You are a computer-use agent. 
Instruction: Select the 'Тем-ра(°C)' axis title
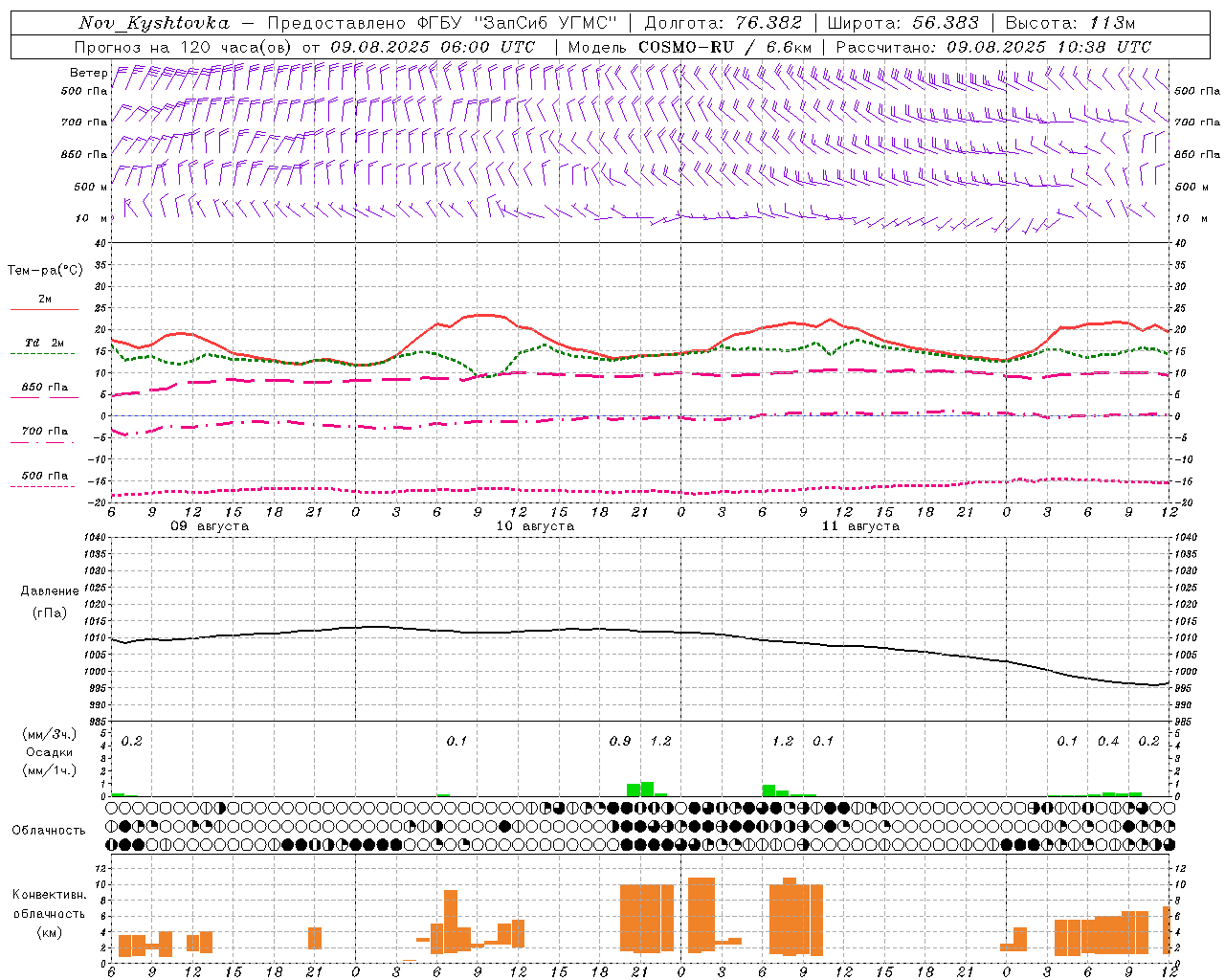pyautogui.click(x=45, y=271)
